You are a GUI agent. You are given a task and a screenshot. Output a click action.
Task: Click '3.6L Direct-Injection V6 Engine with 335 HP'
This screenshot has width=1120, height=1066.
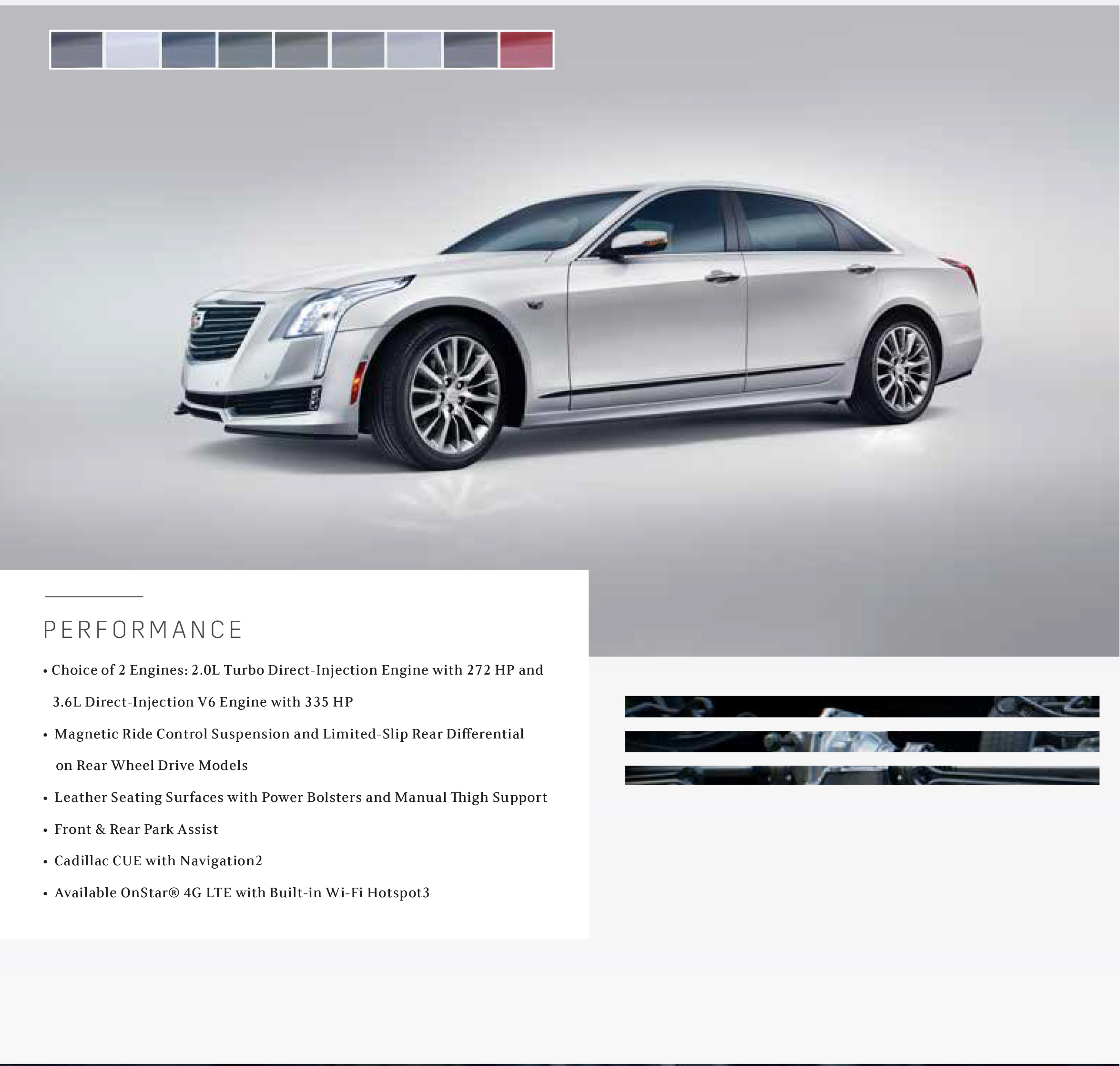pos(203,702)
